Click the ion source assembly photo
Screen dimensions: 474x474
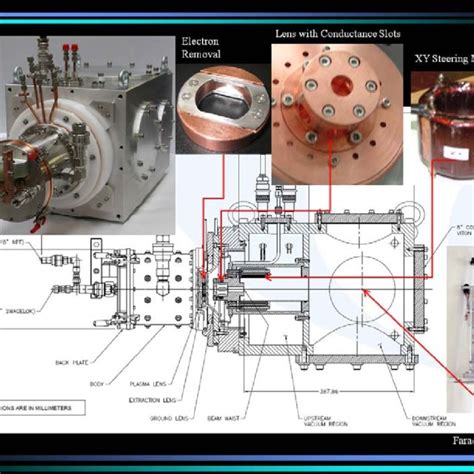pos(87,135)
